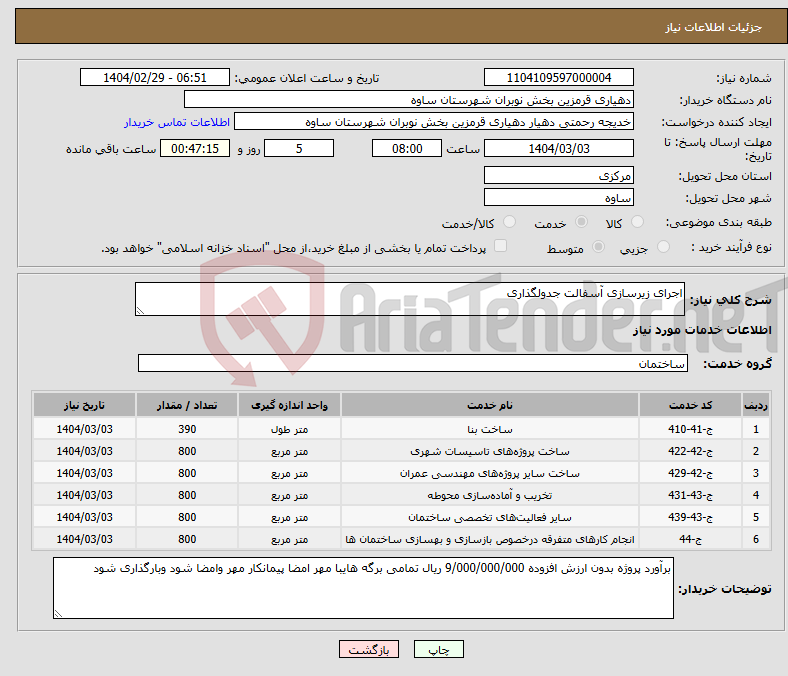The height and width of the screenshot is (676, 788).
Task: Click the بازگشت back button
Action: [x=369, y=649]
